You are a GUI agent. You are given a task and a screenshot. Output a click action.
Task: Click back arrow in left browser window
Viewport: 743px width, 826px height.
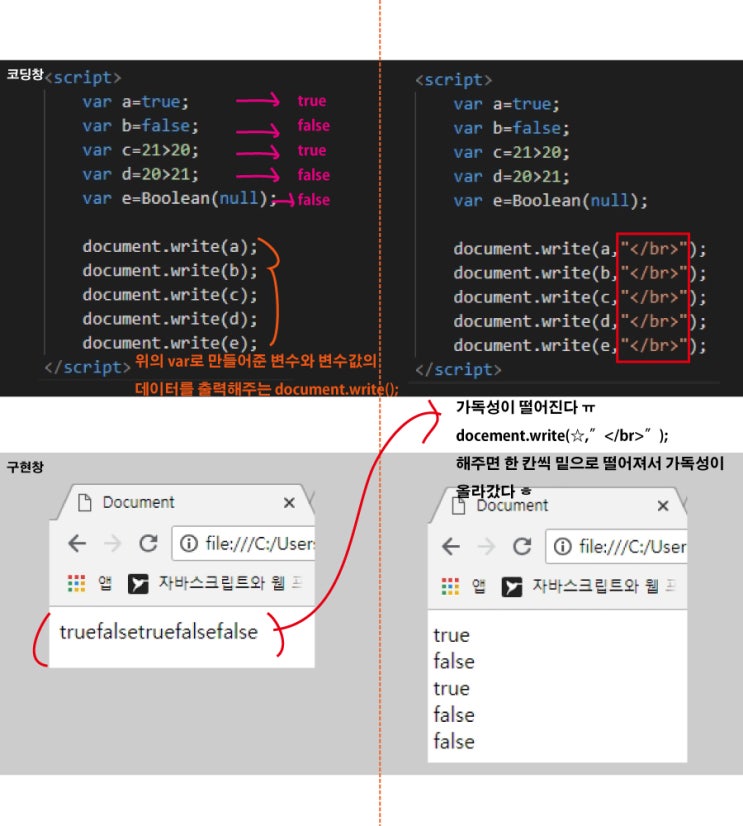77,543
